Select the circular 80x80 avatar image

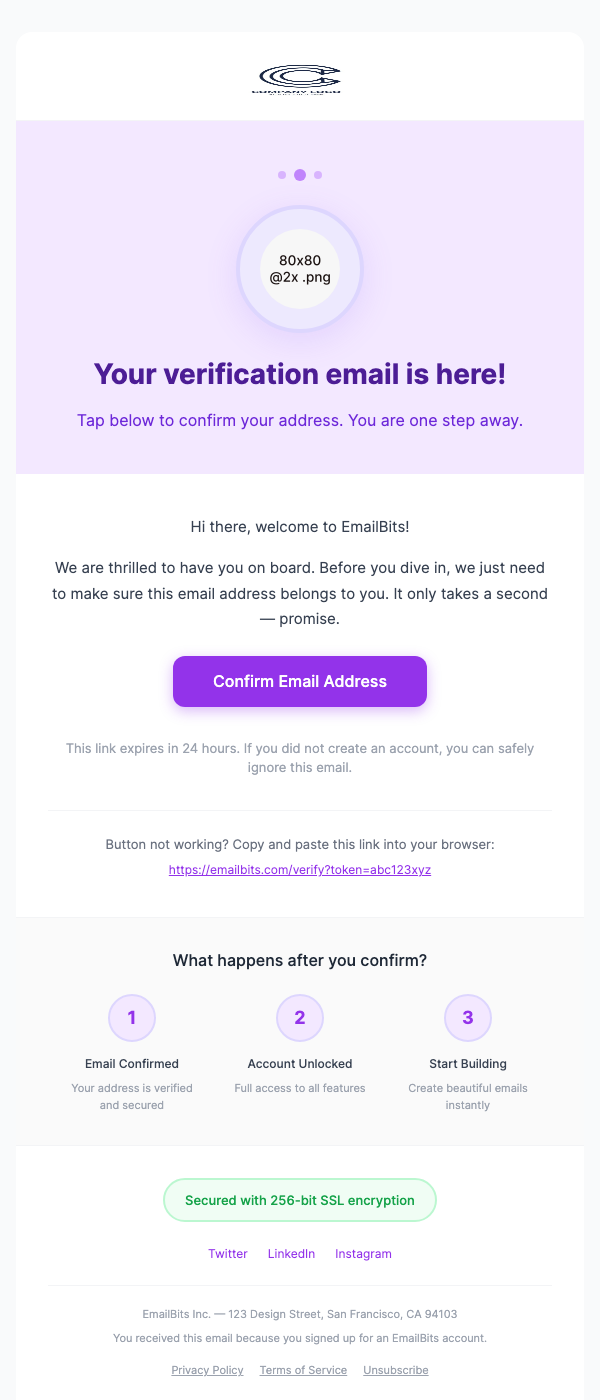point(299,270)
